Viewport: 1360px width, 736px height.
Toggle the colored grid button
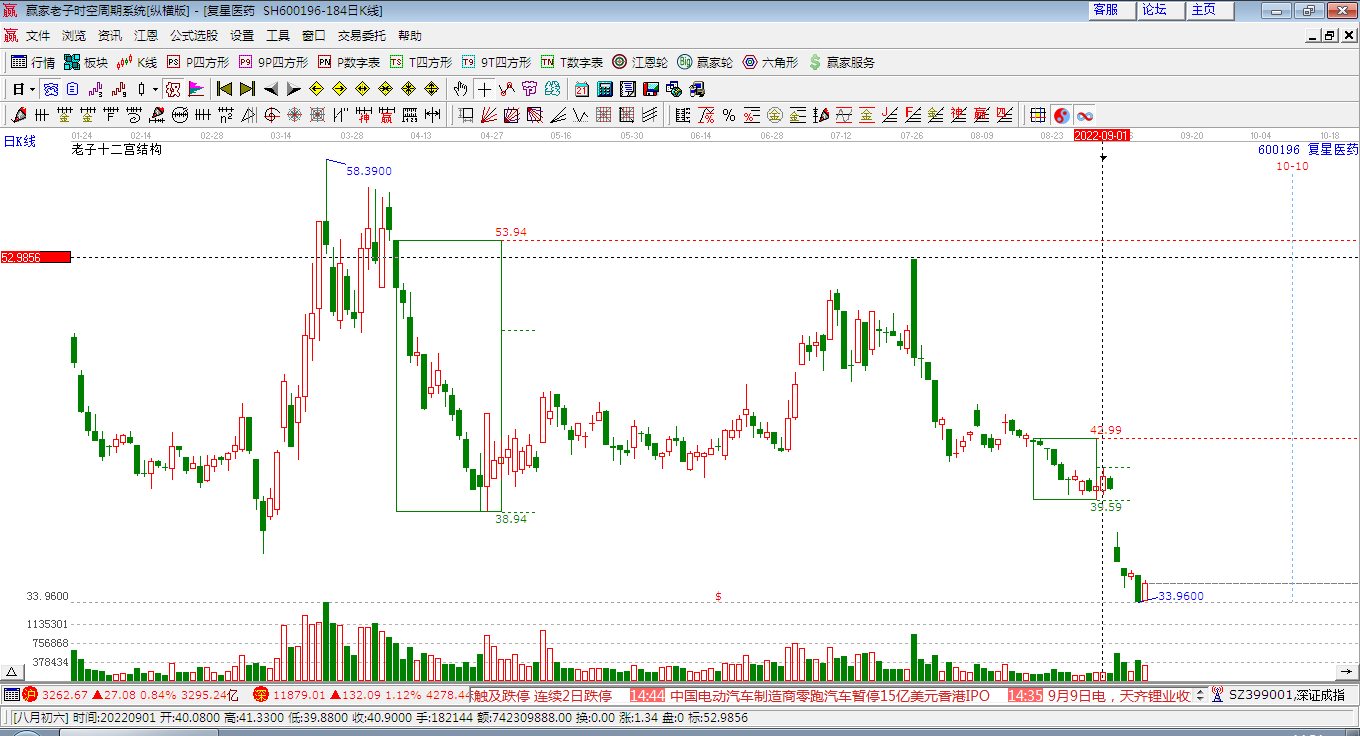[x=1038, y=115]
